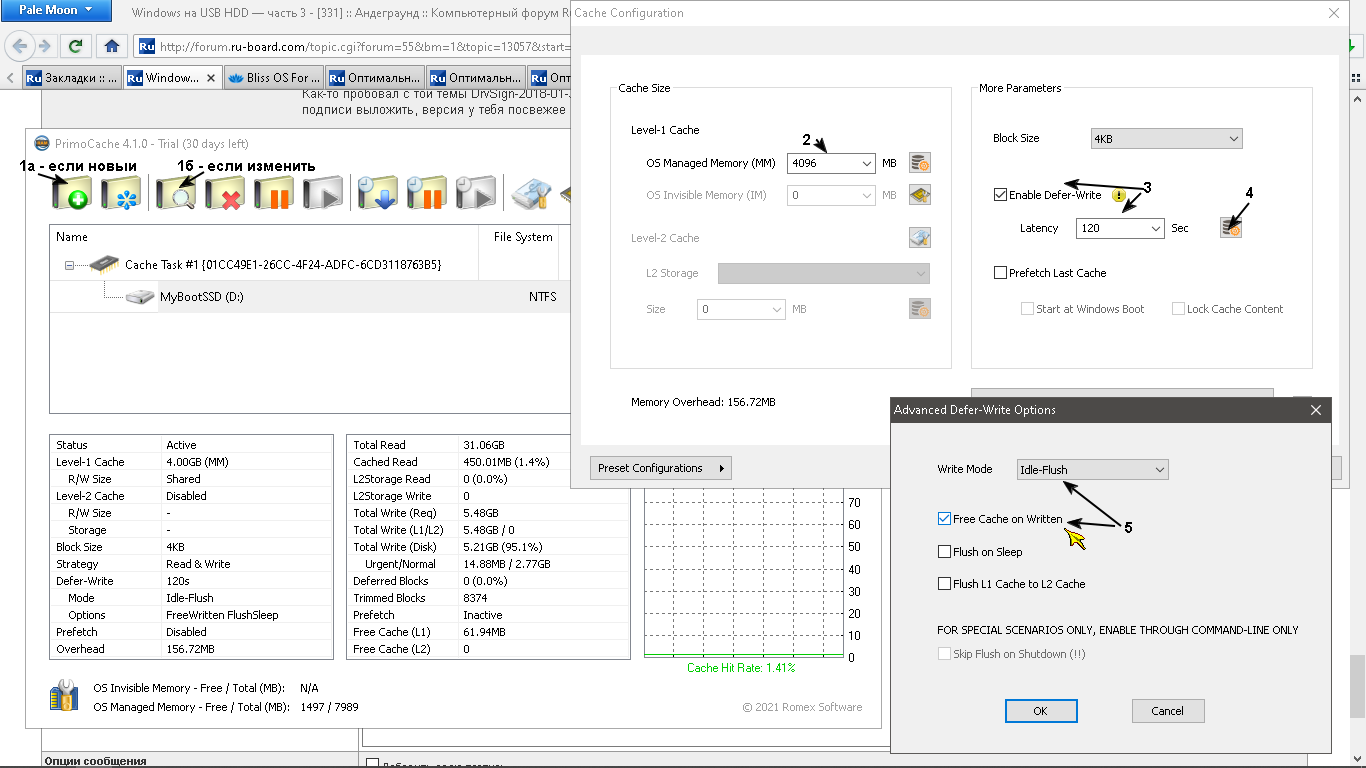
Task: Click the Level-2 Cache storage manage icon
Action: coord(920,238)
